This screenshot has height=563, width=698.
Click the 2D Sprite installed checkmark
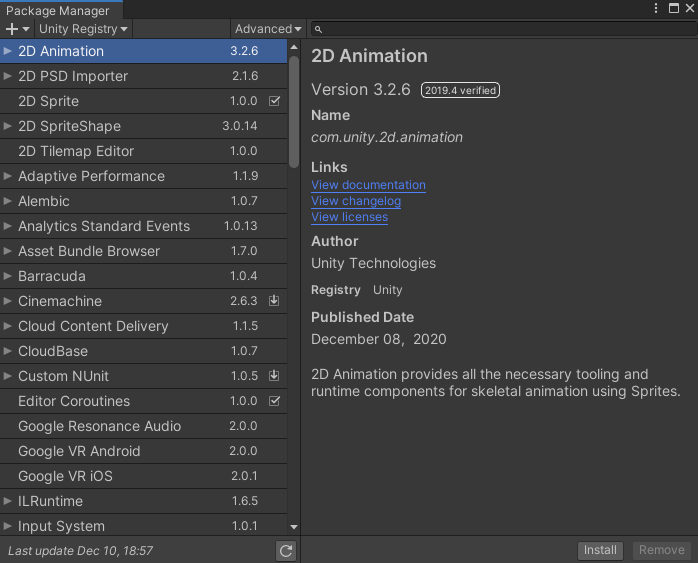pyautogui.click(x=275, y=101)
